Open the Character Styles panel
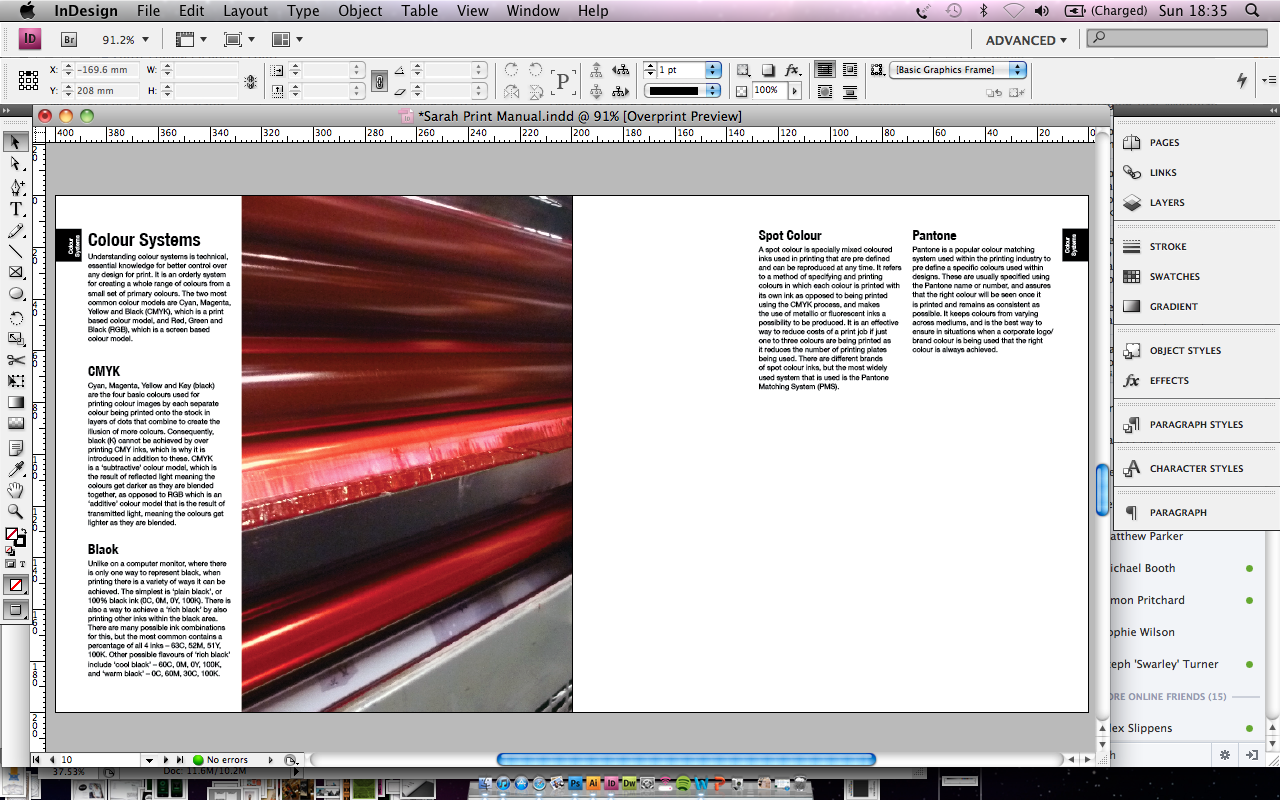Screen dimensions: 1280x800 1195,469
